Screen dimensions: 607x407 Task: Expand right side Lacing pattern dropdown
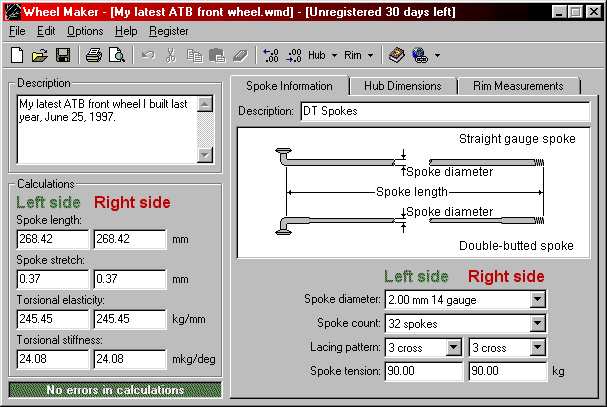pyautogui.click(x=537, y=347)
